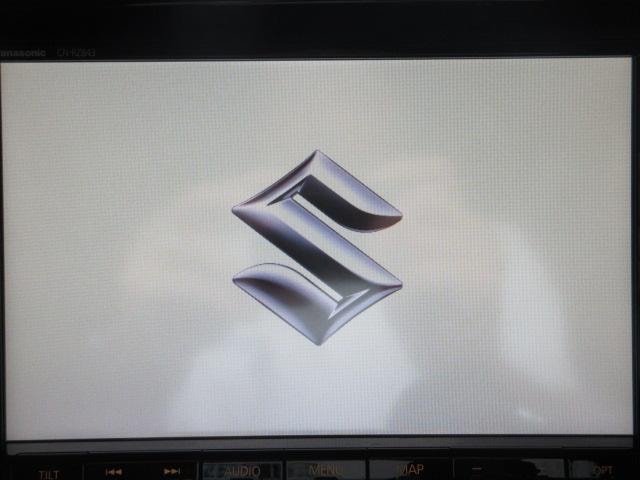Switch to the MAP view
Screen dimensions: 640x480
click(410, 469)
